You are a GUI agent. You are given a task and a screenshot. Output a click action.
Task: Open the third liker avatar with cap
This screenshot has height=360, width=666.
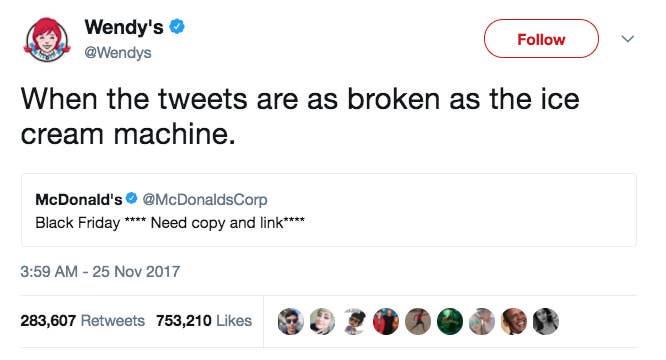pyautogui.click(x=354, y=321)
